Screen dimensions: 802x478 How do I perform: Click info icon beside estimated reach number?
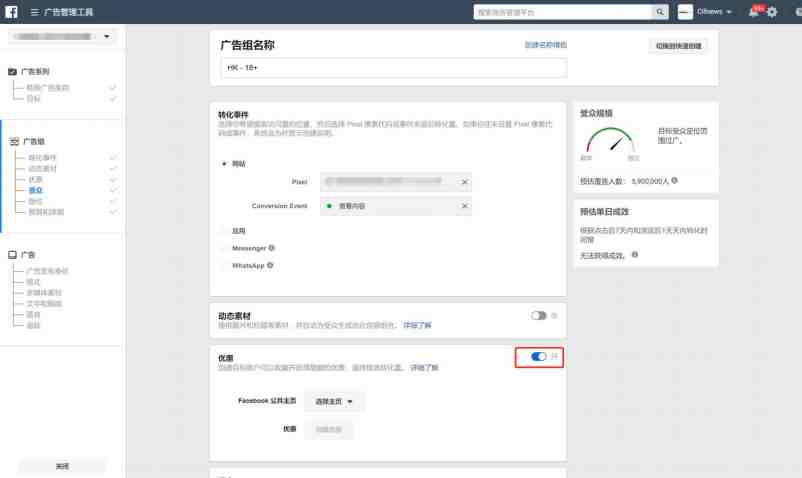tap(675, 180)
